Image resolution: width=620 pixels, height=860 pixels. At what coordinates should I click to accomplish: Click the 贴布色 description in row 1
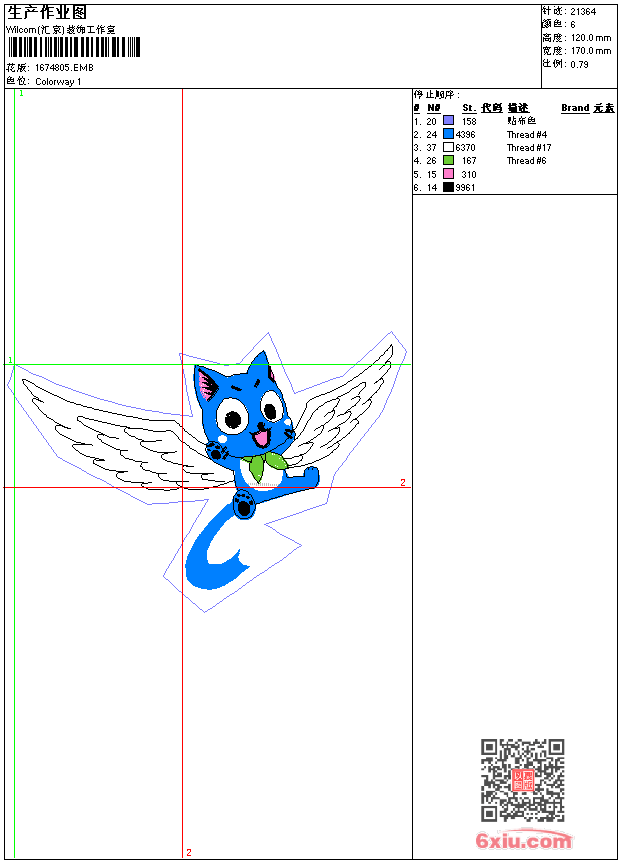coord(522,121)
